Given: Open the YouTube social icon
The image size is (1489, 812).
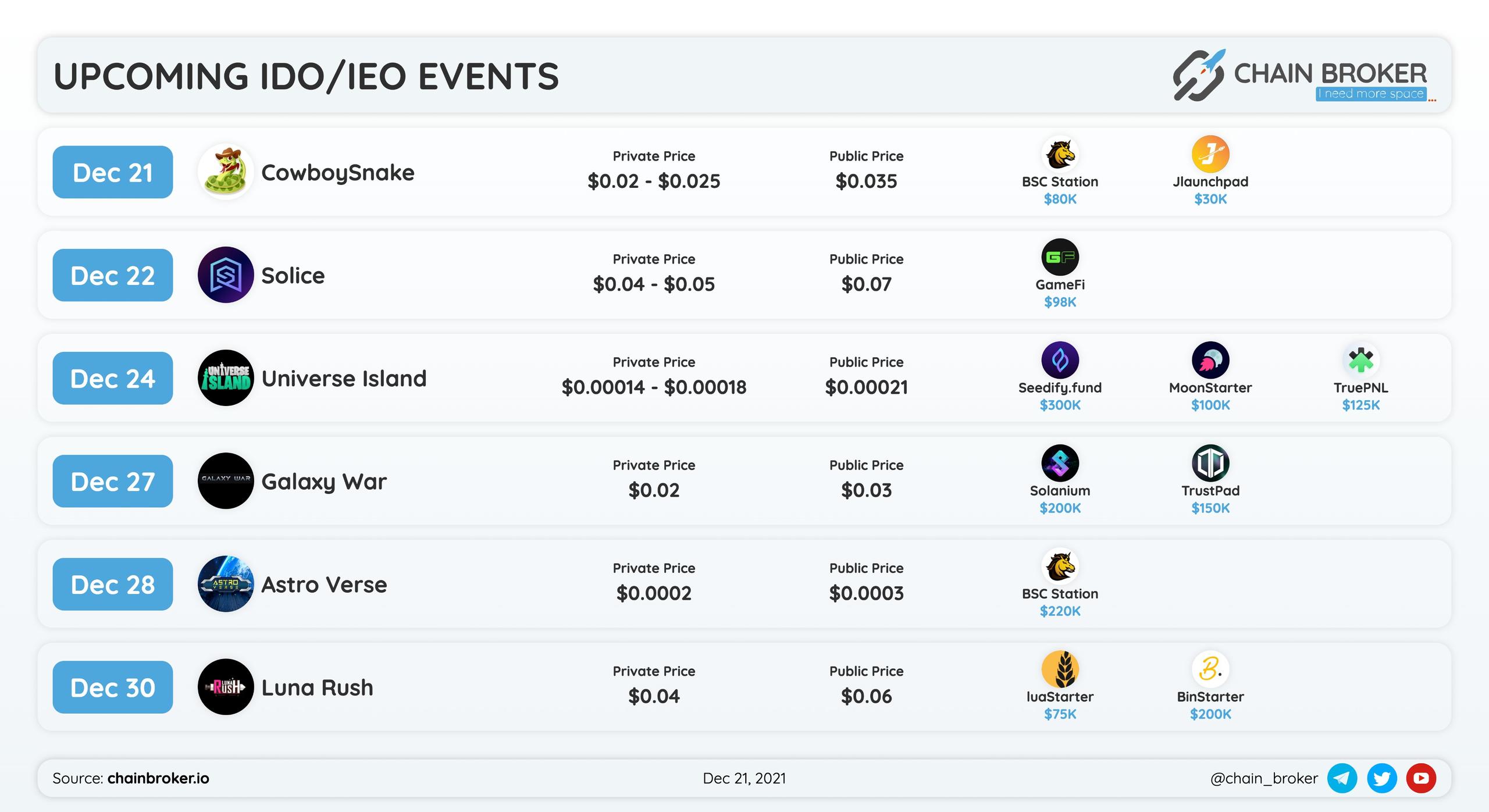Looking at the screenshot, I should point(1421,778).
